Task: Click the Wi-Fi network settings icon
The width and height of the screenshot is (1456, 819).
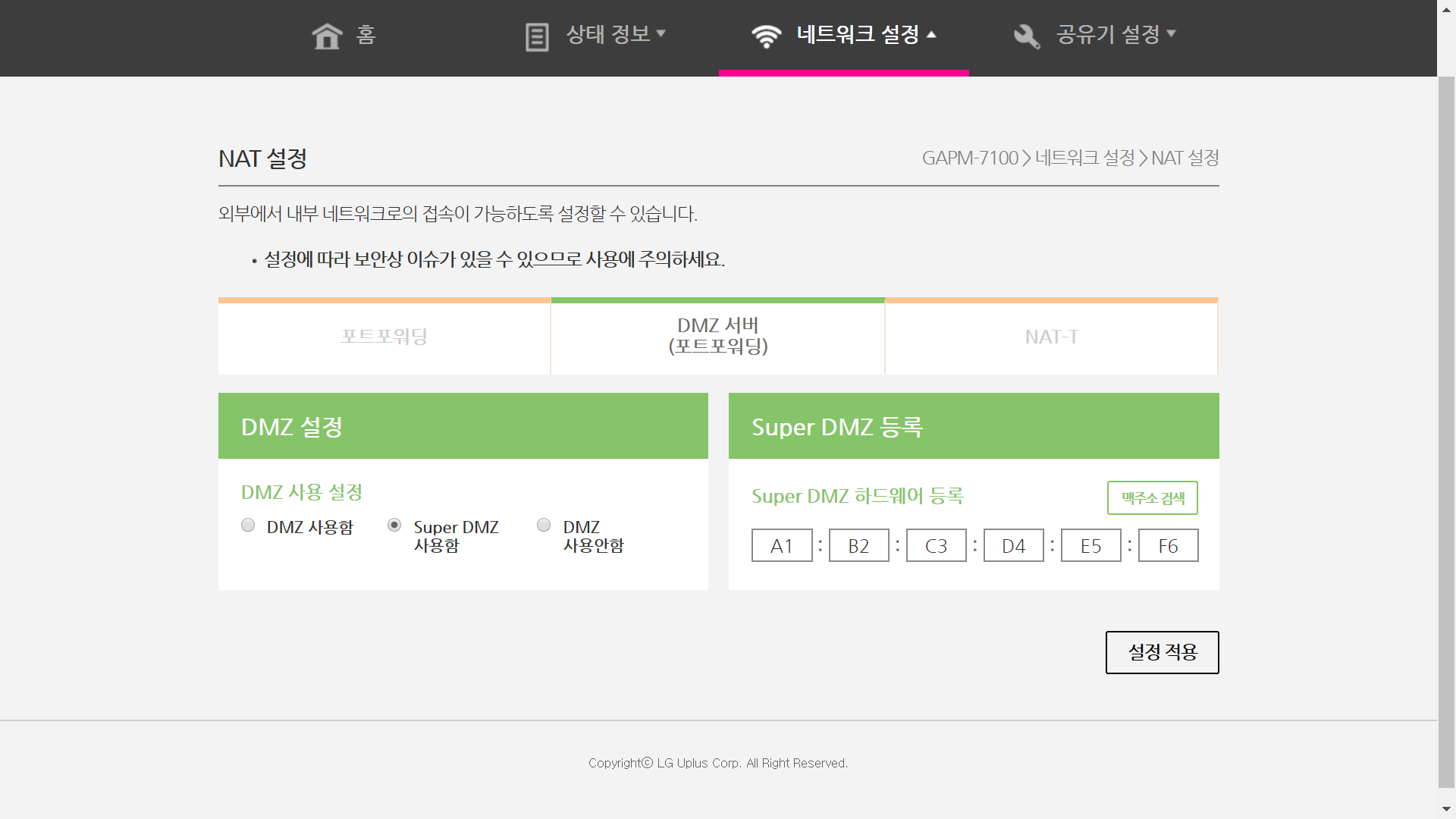Action: coord(766,36)
